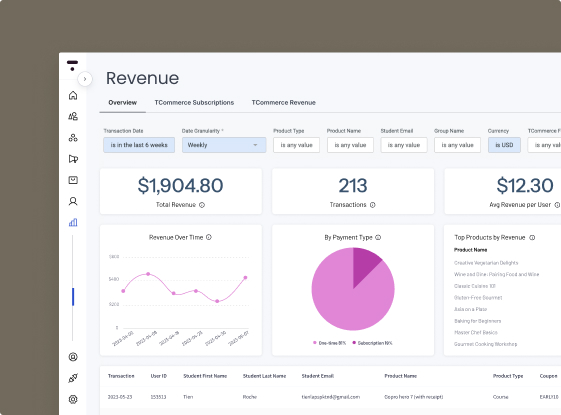Click the 213 Transactions value
This screenshot has width=561, height=415.
(x=353, y=185)
